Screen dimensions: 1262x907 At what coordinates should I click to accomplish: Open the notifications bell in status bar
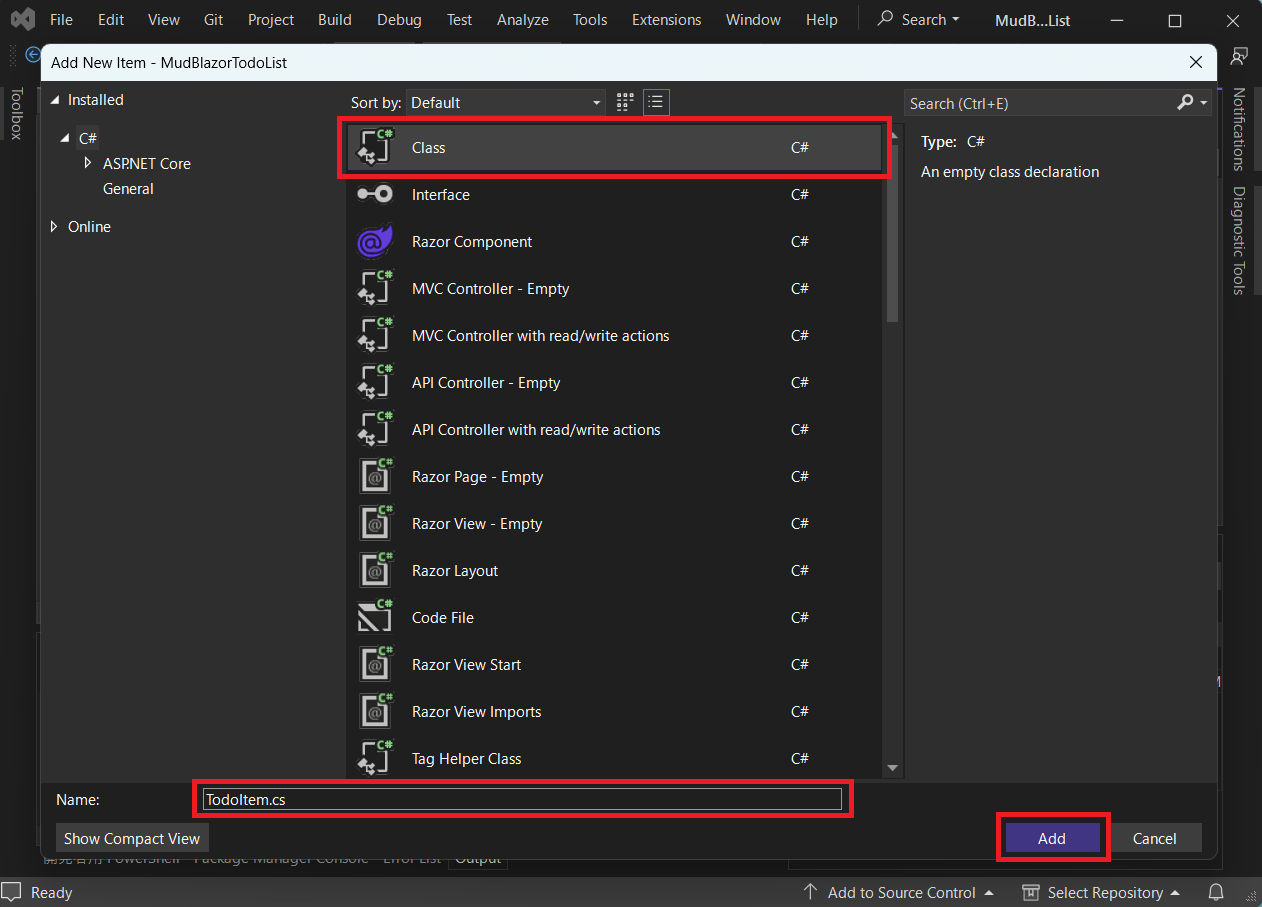(1216, 892)
